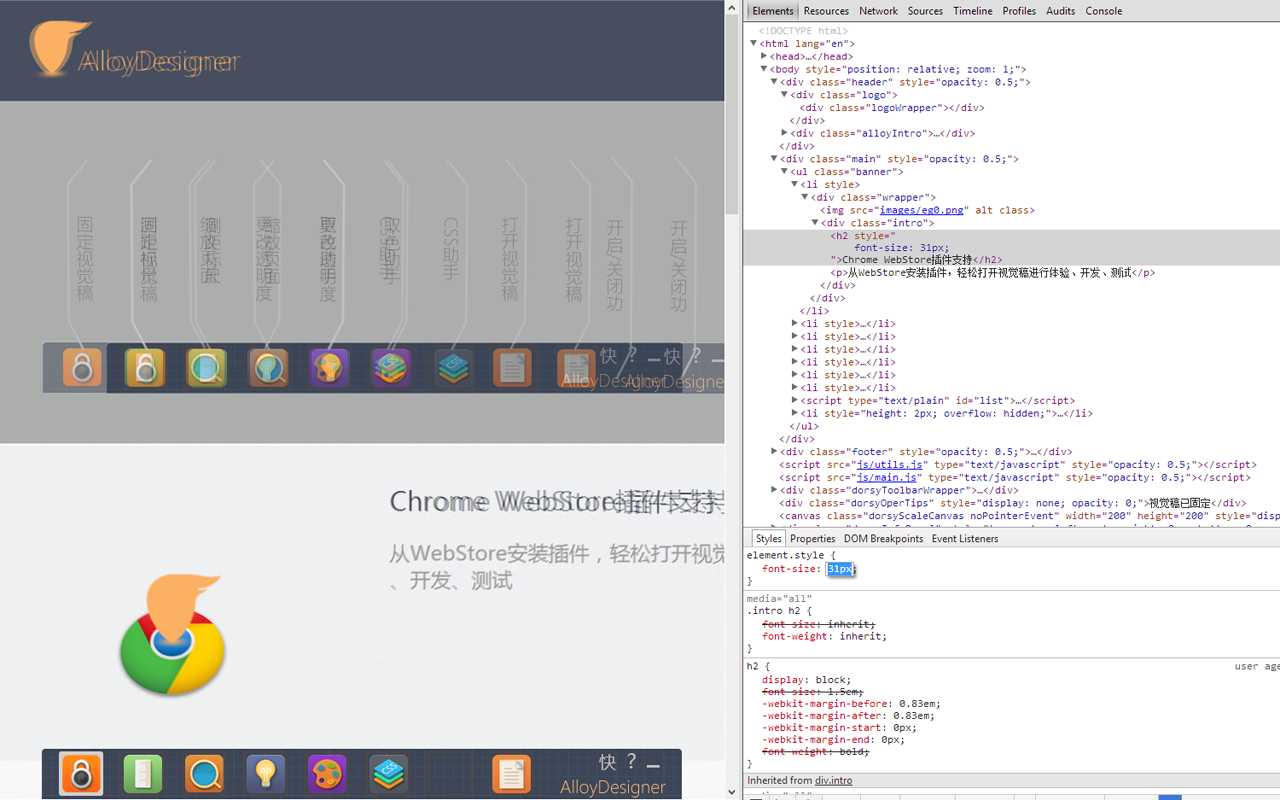Click the lock icon in the grey banner image
1280x800 pixels.
pos(82,368)
